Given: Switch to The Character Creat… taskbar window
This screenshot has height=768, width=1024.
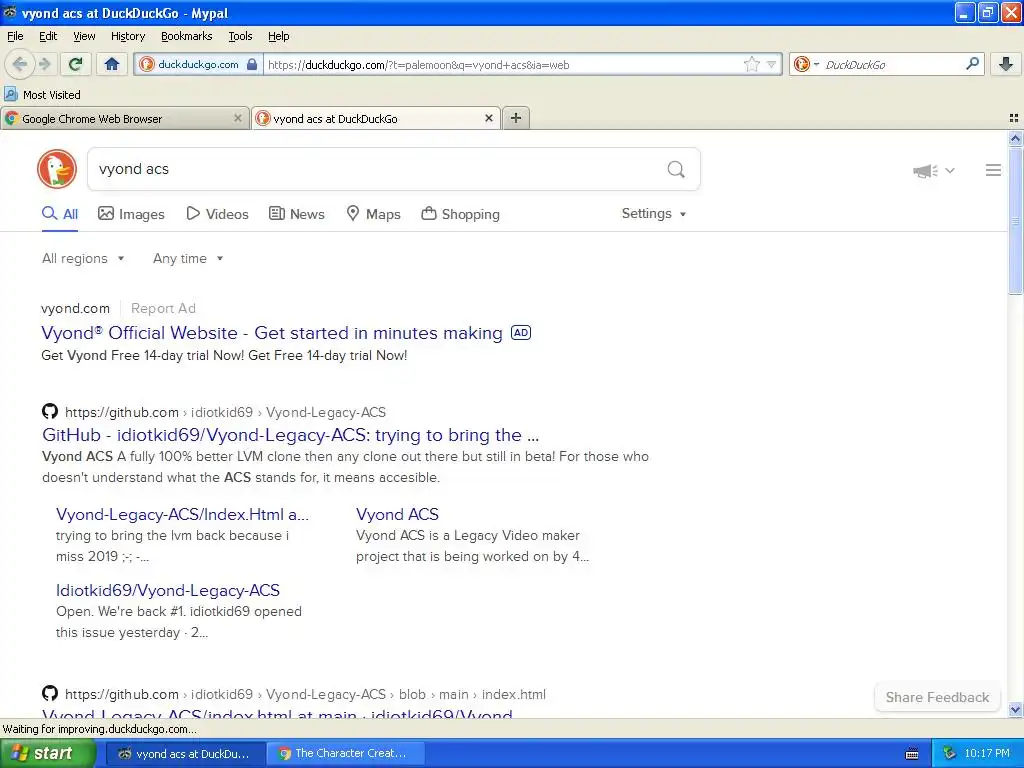Looking at the screenshot, I should (x=345, y=754).
